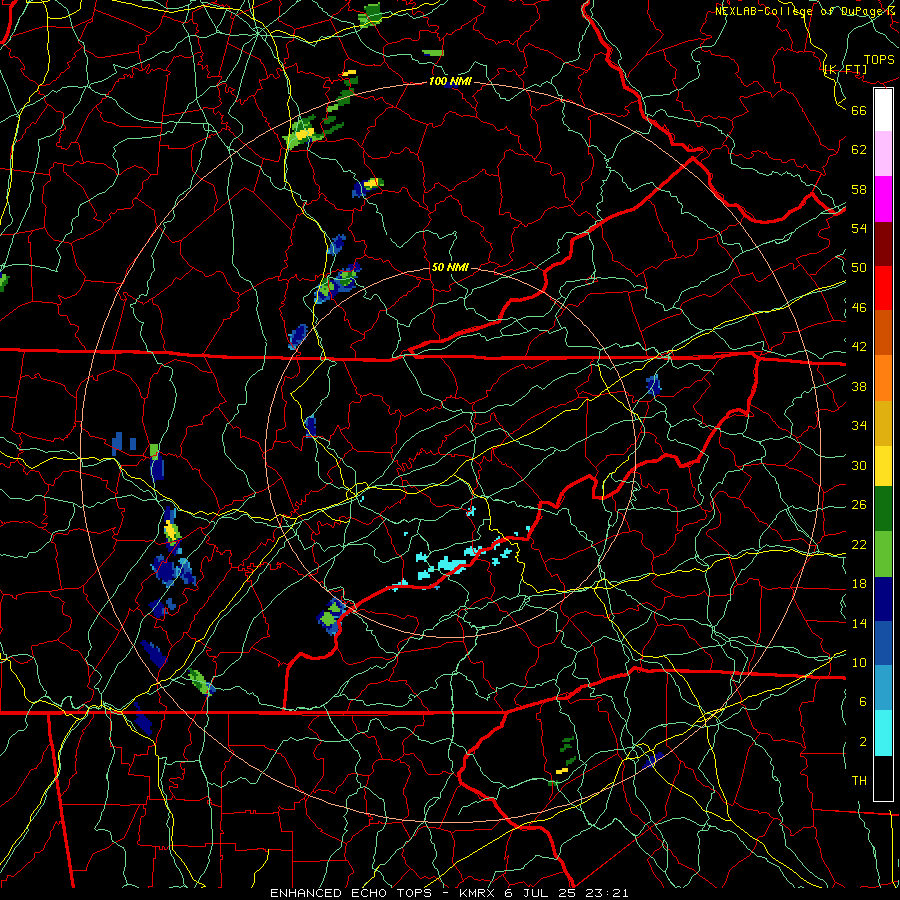Click the '2' legend value
Viewport: 900px width, 900px height.
[863, 742]
